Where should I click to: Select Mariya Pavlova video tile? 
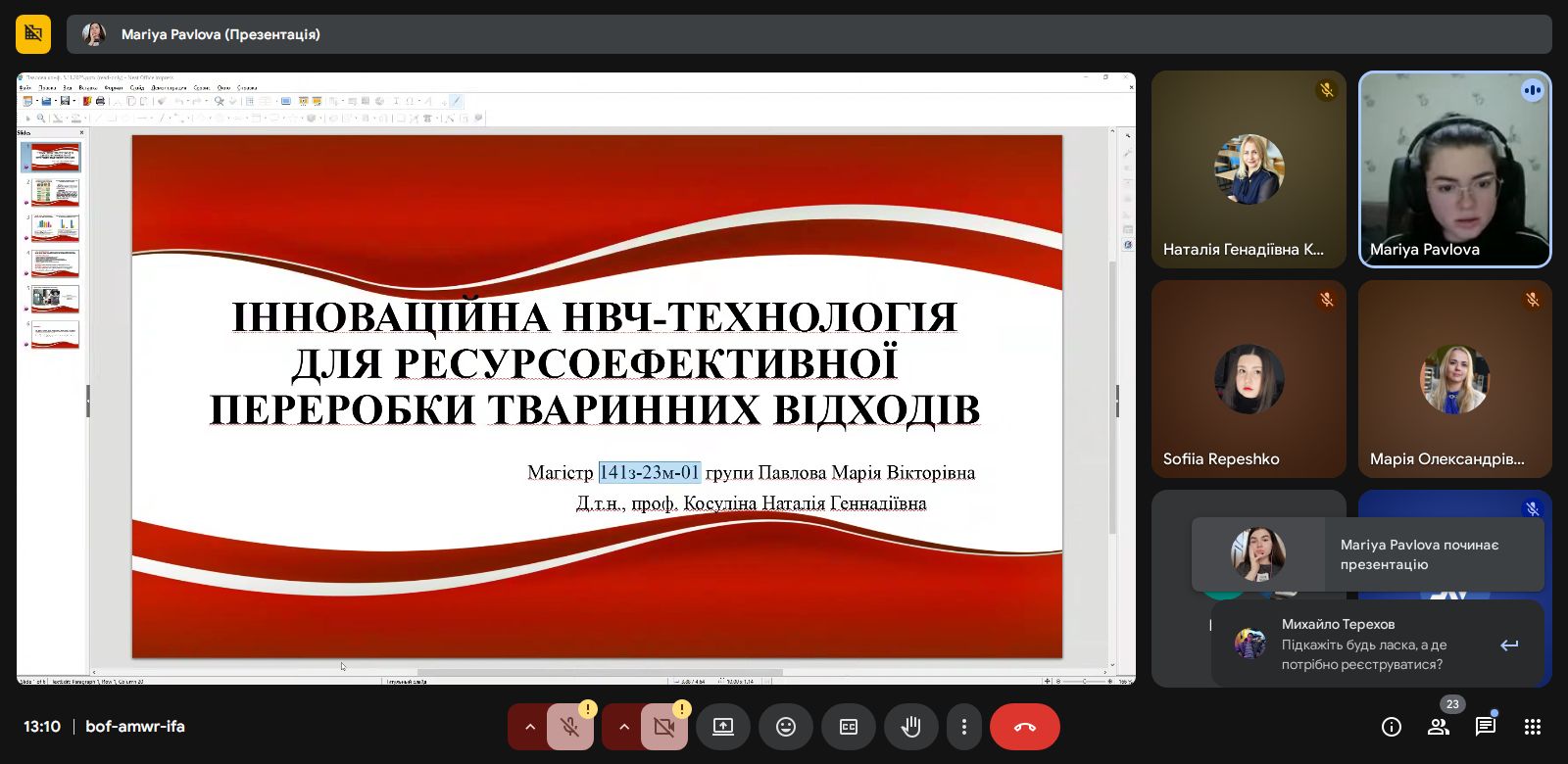(x=1454, y=168)
